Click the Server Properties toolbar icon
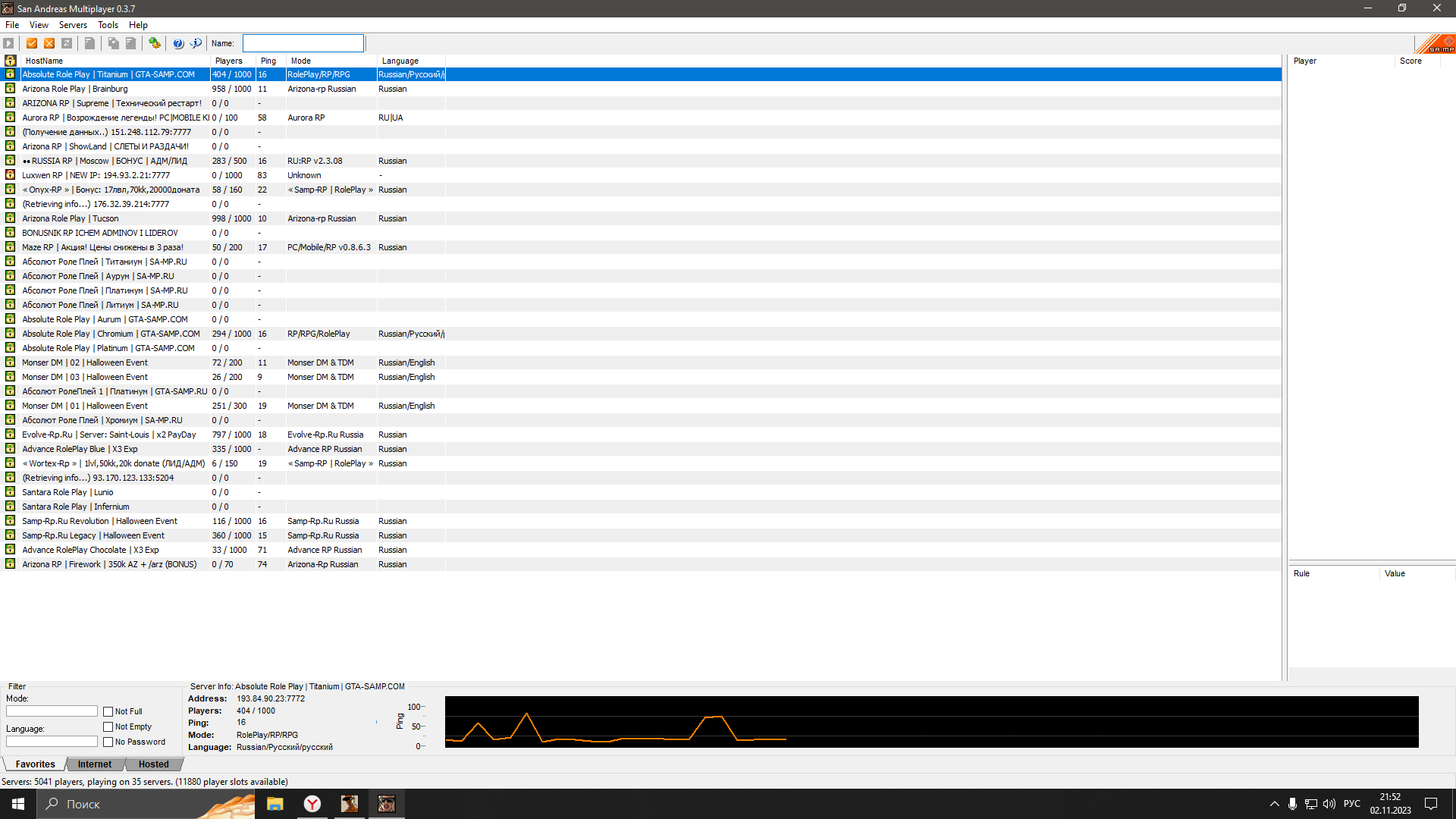The width and height of the screenshot is (1456, 819). tap(130, 43)
